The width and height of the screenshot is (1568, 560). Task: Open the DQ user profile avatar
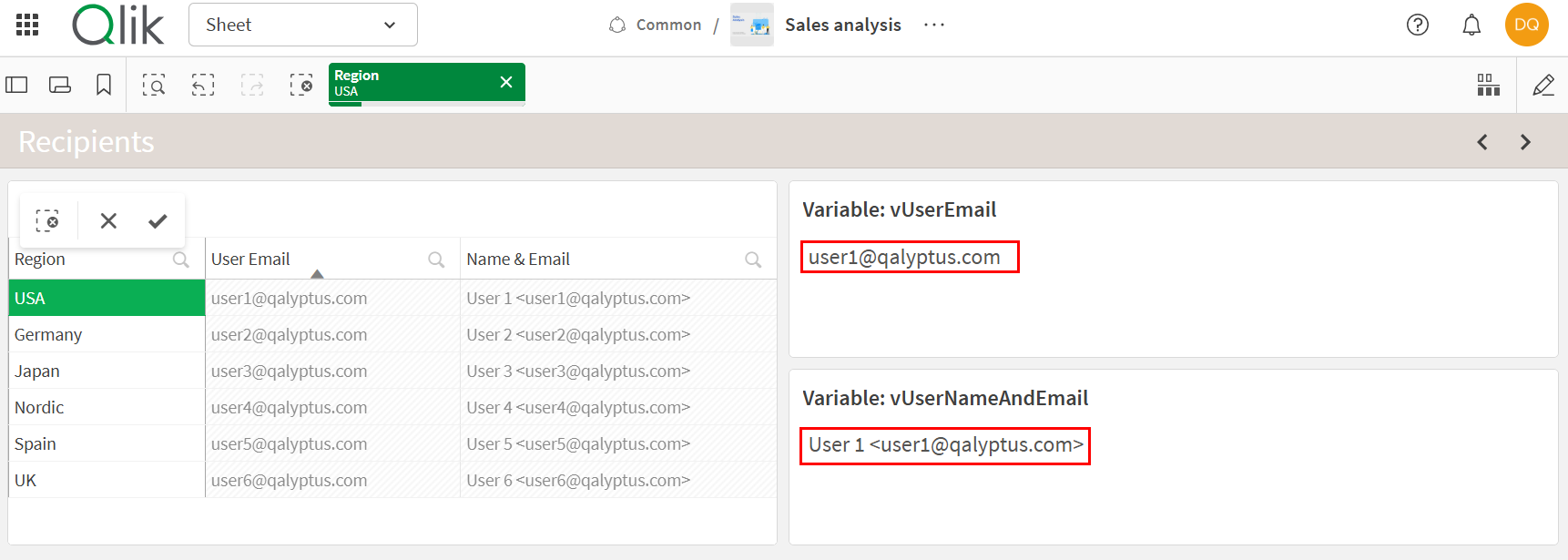(x=1527, y=25)
